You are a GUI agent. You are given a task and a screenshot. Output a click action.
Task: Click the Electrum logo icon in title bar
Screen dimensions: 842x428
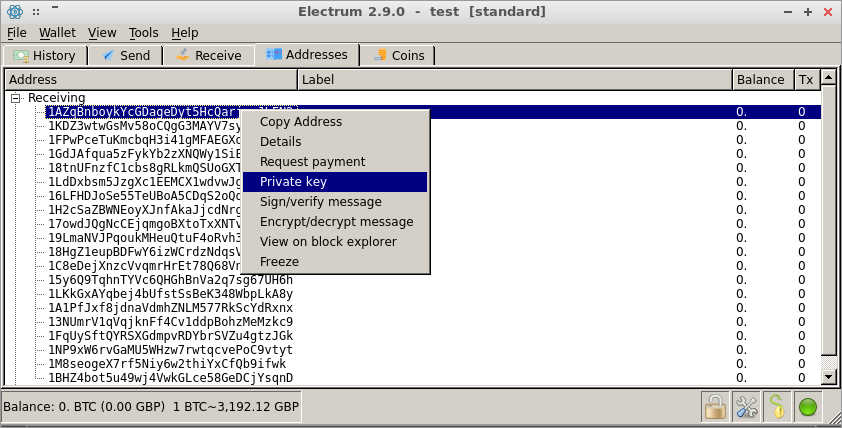click(x=14, y=11)
